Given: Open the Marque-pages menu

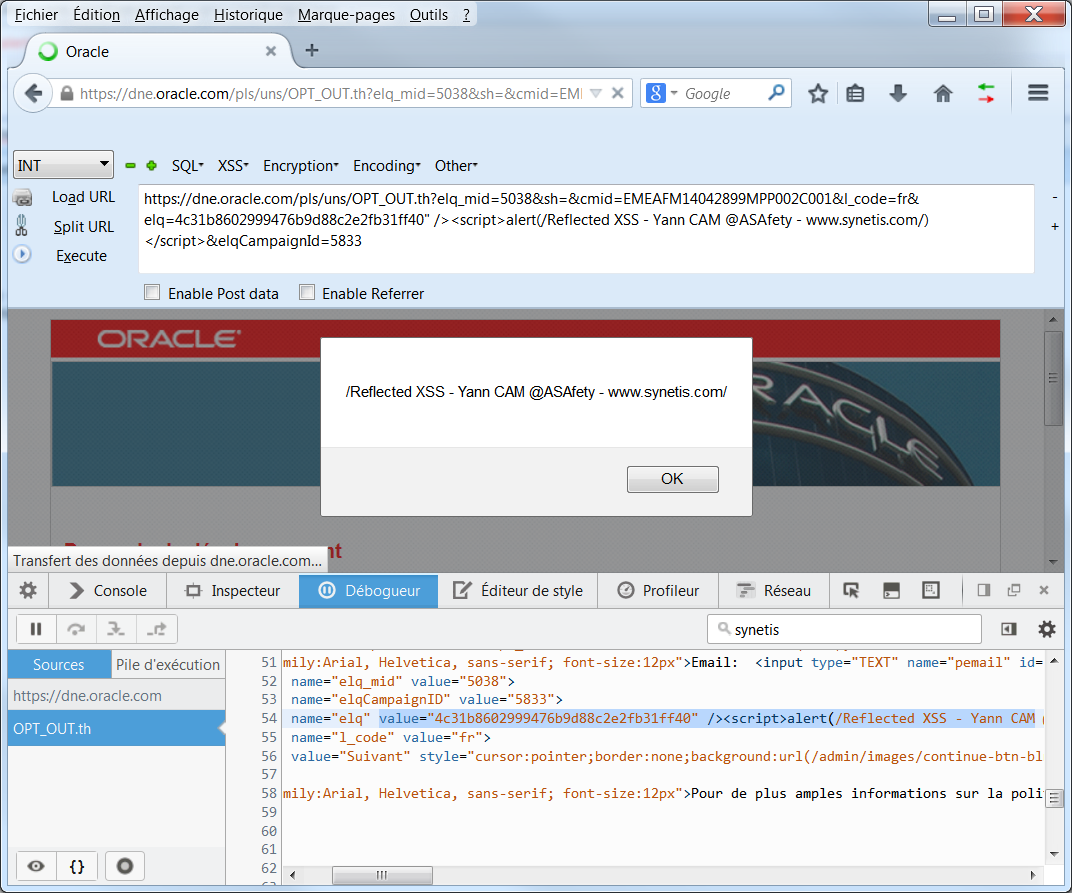Looking at the screenshot, I should pyautogui.click(x=346, y=14).
